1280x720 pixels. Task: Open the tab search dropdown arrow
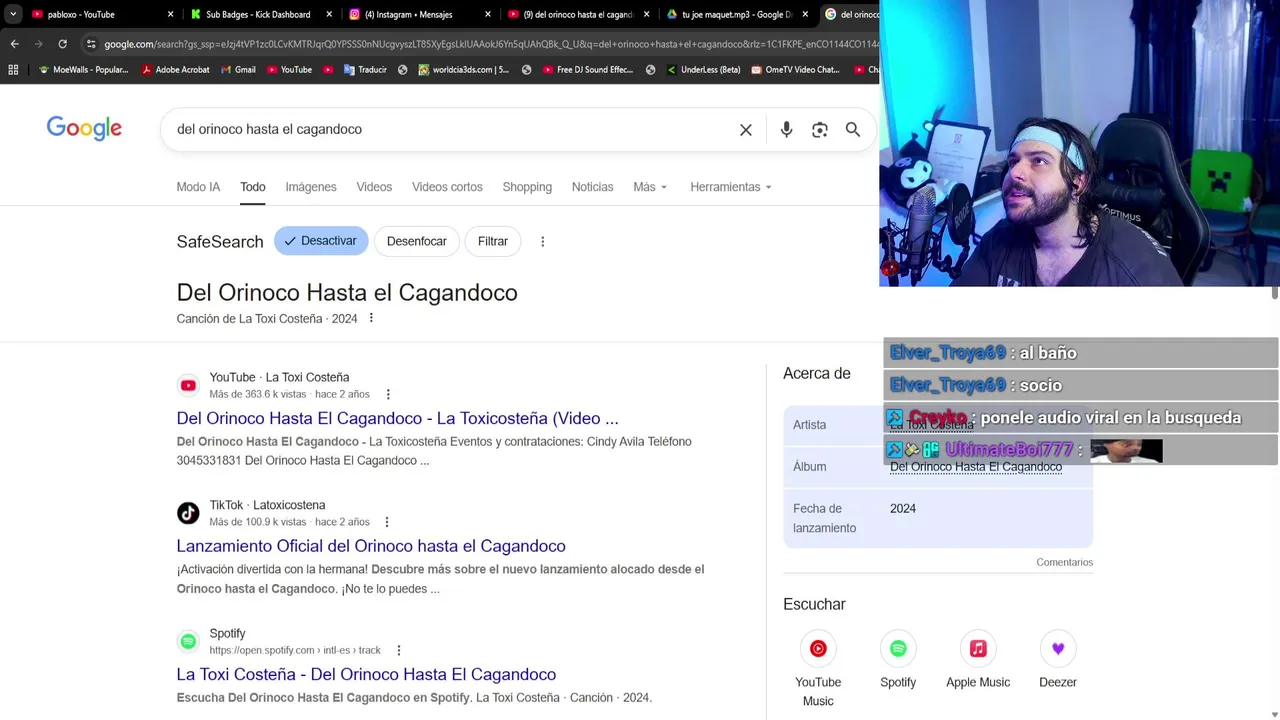coord(13,14)
